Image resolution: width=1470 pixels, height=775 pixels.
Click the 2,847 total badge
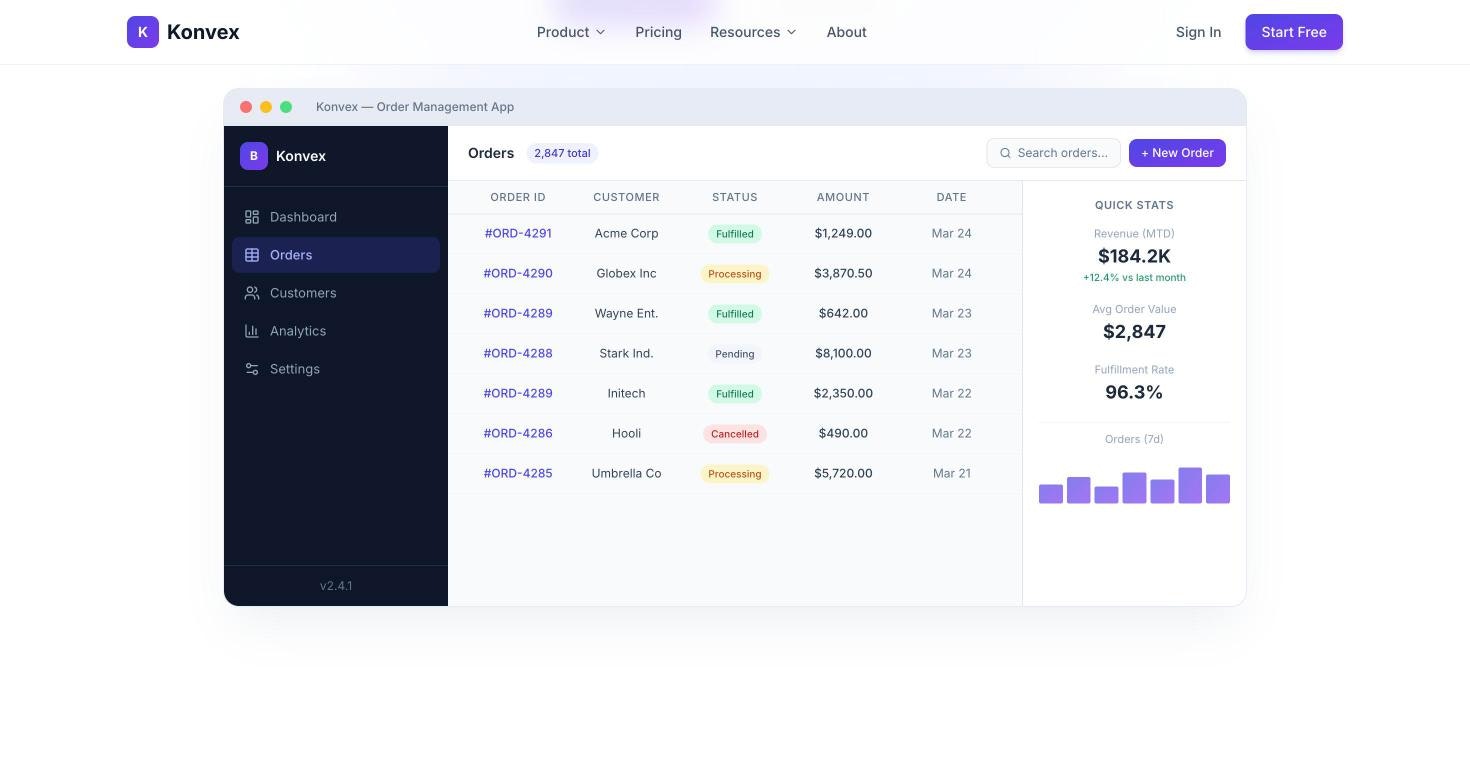(562, 153)
